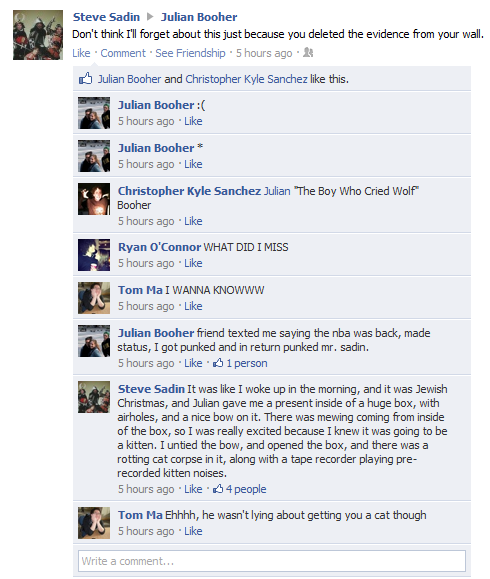The width and height of the screenshot is (490, 579).
Task: Open Tom Ma's profile from last comment
Action: click(140, 515)
